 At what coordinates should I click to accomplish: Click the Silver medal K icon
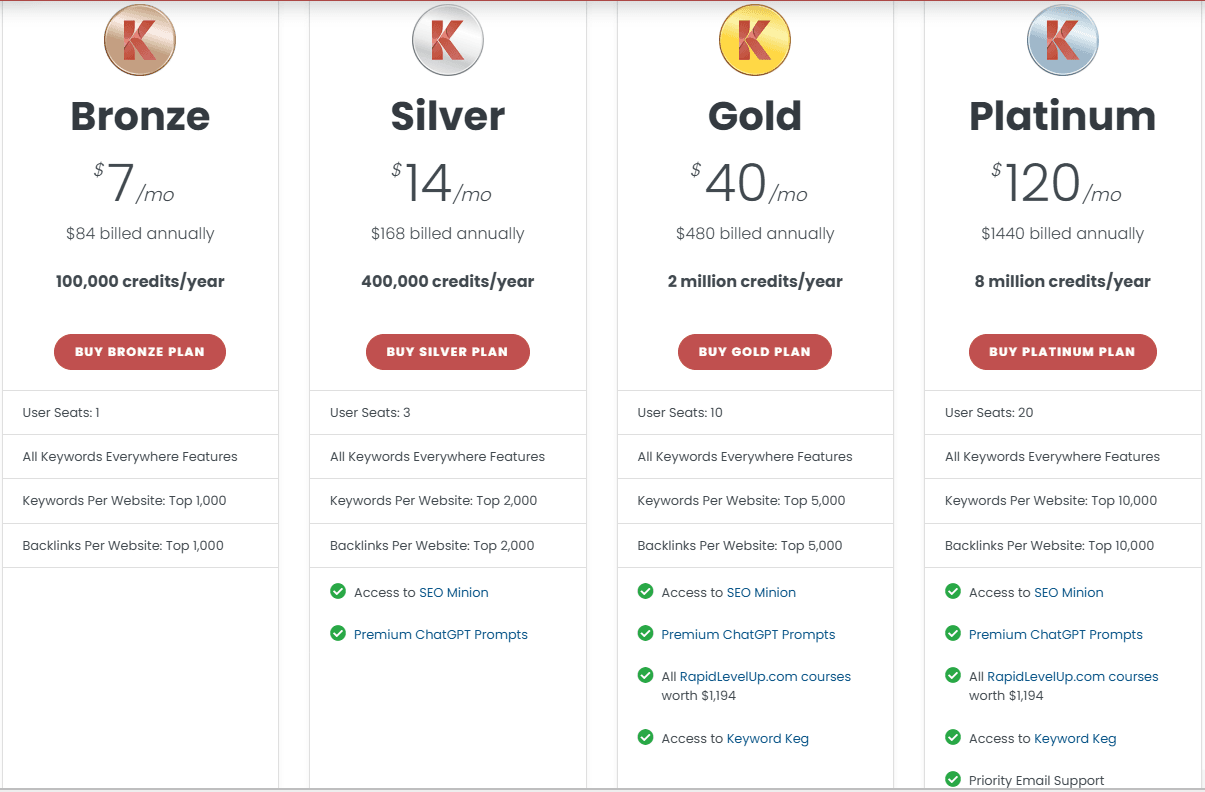(x=447, y=40)
